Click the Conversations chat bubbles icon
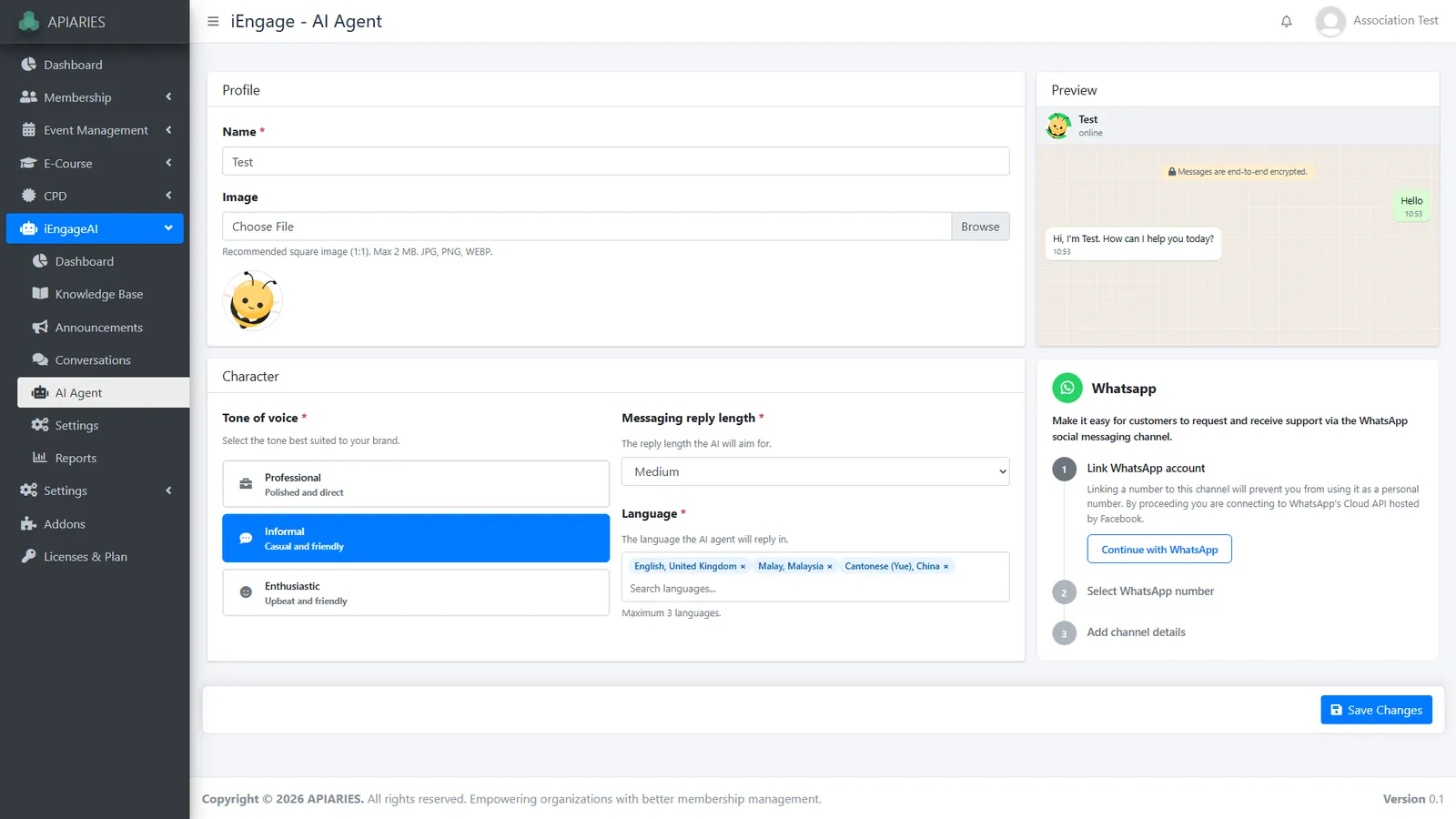1456x819 pixels. [40, 359]
